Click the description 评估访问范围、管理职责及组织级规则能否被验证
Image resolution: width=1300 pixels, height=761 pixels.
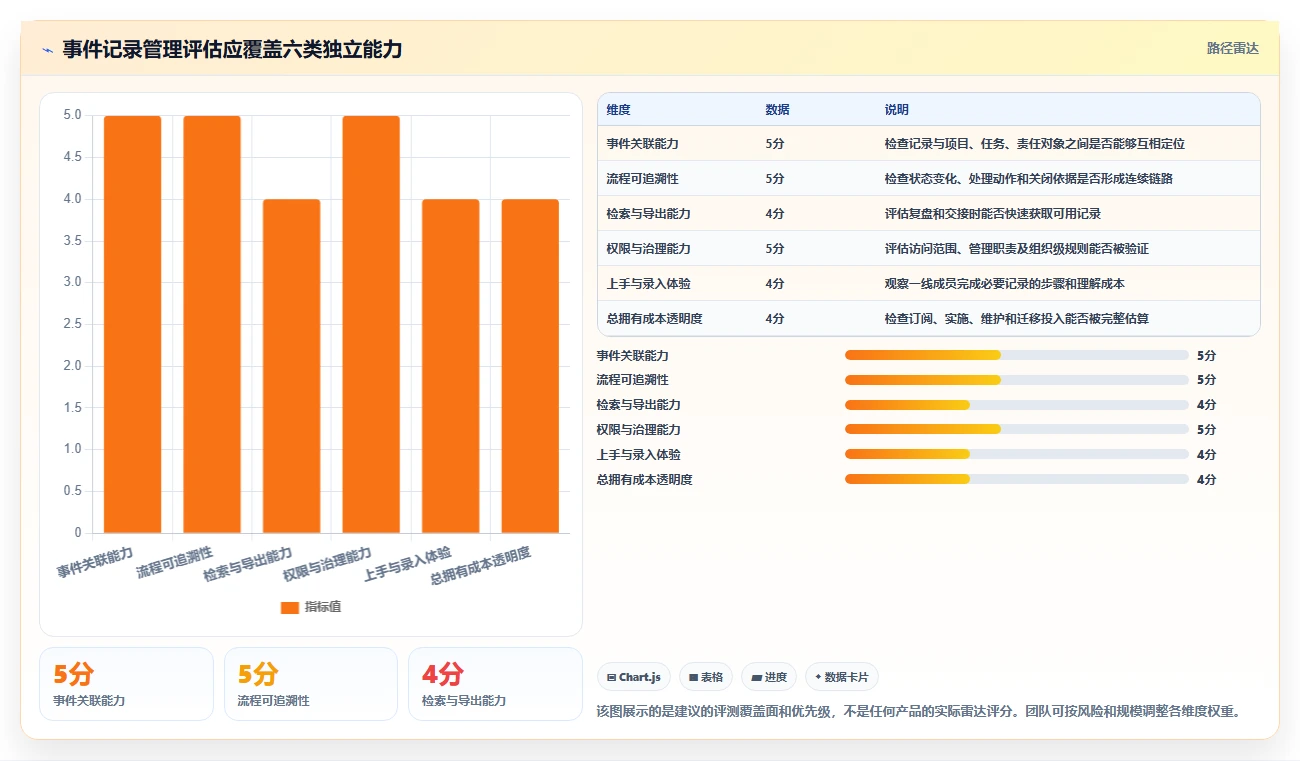[1016, 249]
